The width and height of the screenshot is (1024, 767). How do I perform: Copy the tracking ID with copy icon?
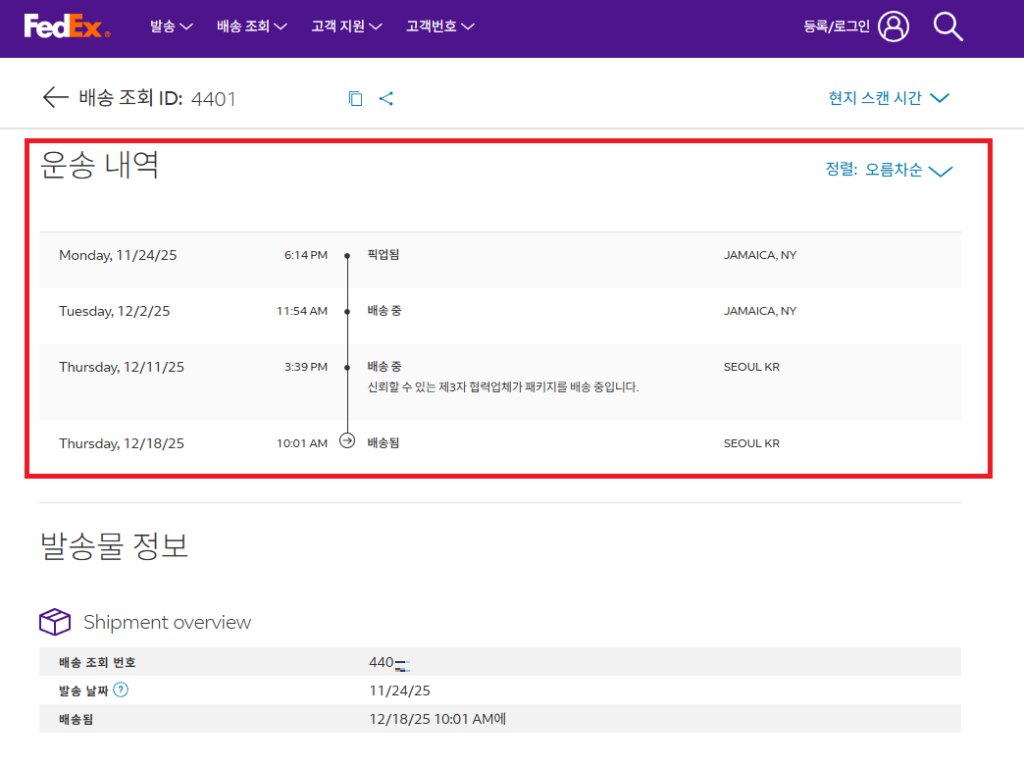[x=355, y=98]
